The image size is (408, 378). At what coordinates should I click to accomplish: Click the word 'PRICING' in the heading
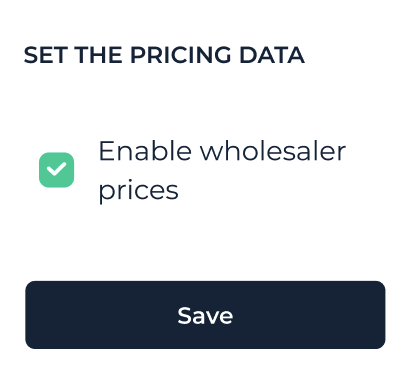click(x=180, y=55)
